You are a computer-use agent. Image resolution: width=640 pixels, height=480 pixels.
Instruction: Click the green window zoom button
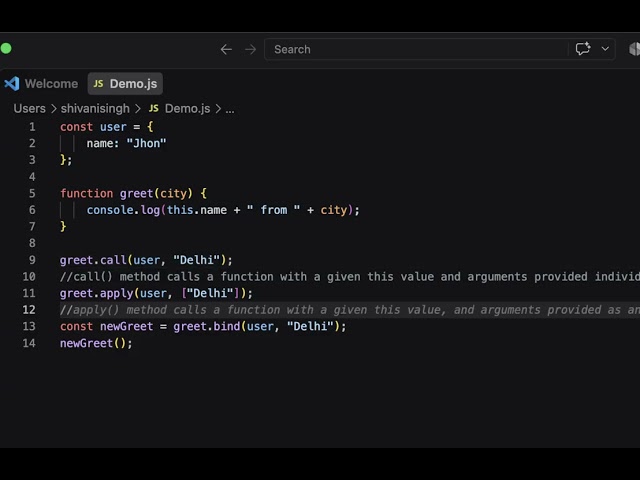(6, 49)
